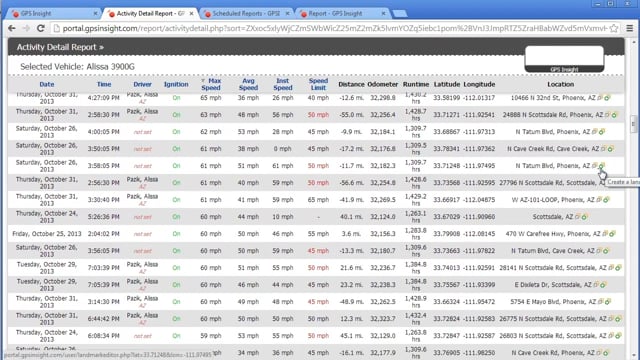
Task: Bookmark this page with the star icon
Action: [613, 28]
